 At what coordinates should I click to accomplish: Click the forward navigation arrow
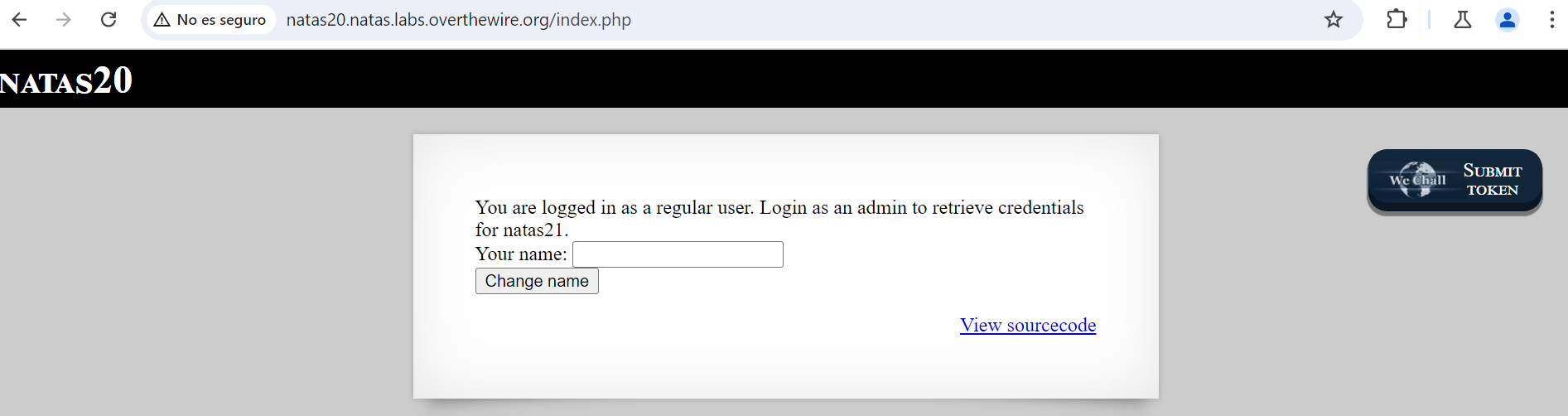tap(64, 20)
